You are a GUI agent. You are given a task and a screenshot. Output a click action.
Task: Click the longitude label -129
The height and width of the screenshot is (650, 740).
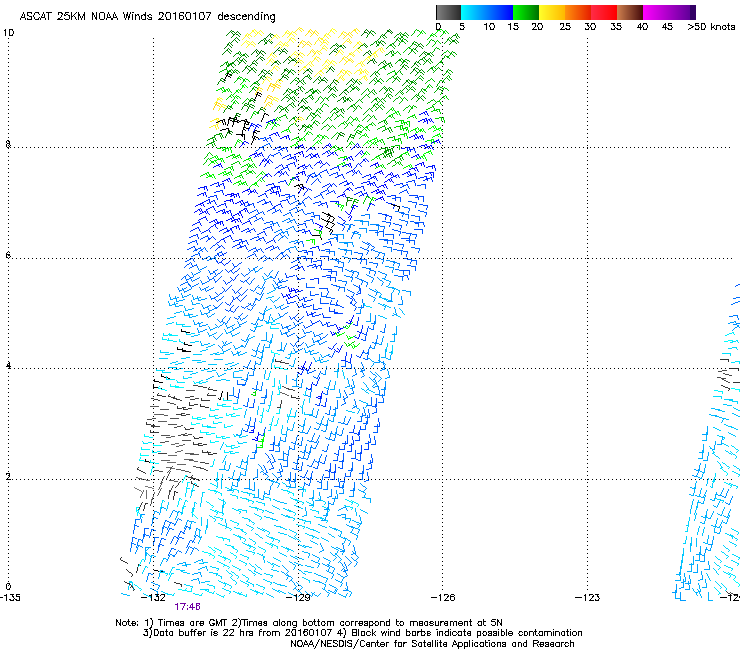click(298, 598)
